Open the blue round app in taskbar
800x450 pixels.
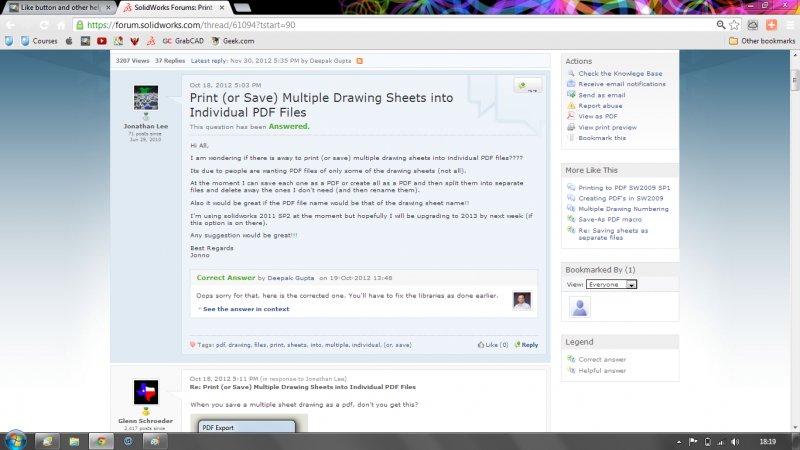[x=128, y=441]
